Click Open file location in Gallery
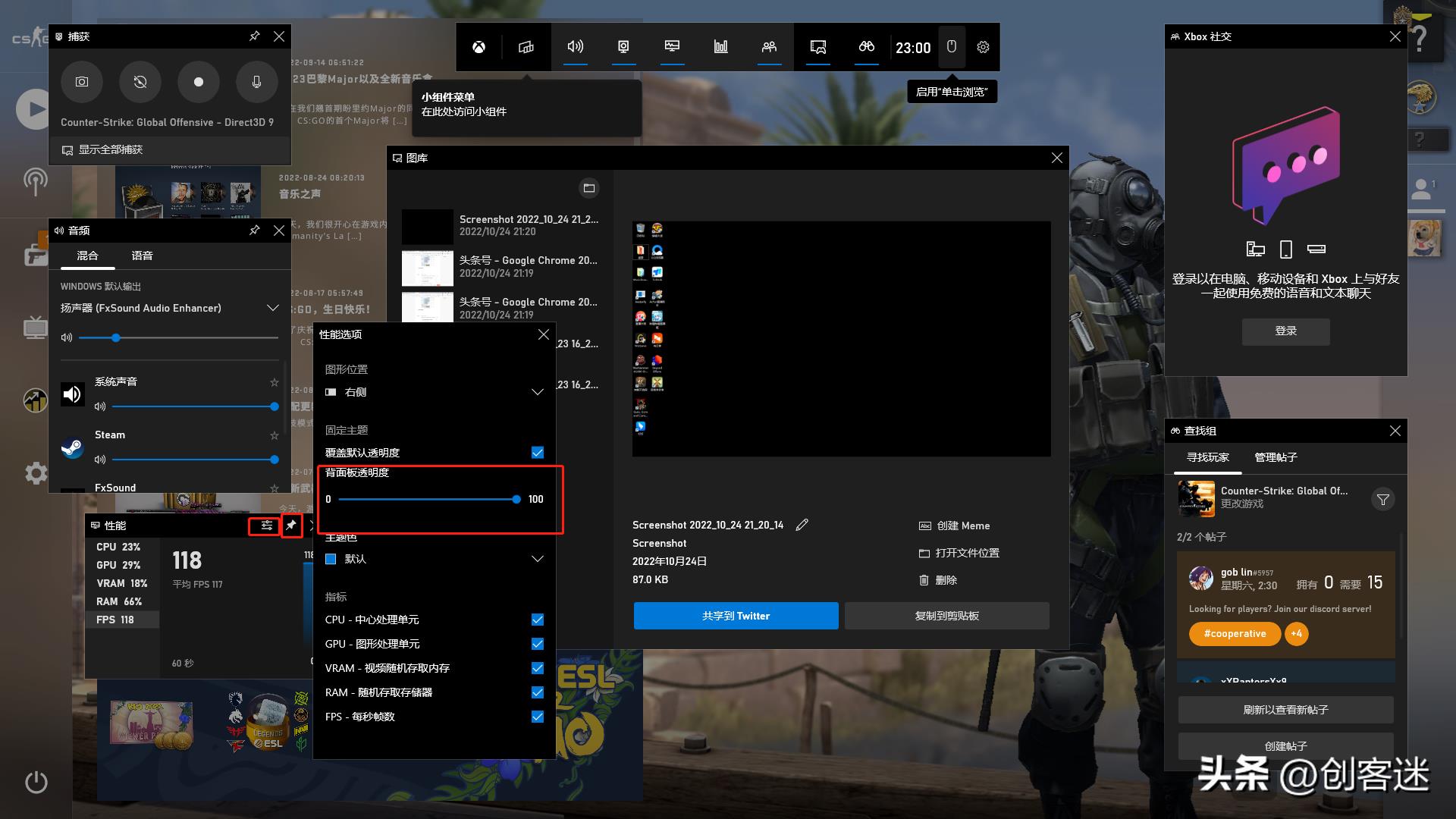Screen dimensions: 1456x819 pyautogui.click(x=959, y=553)
